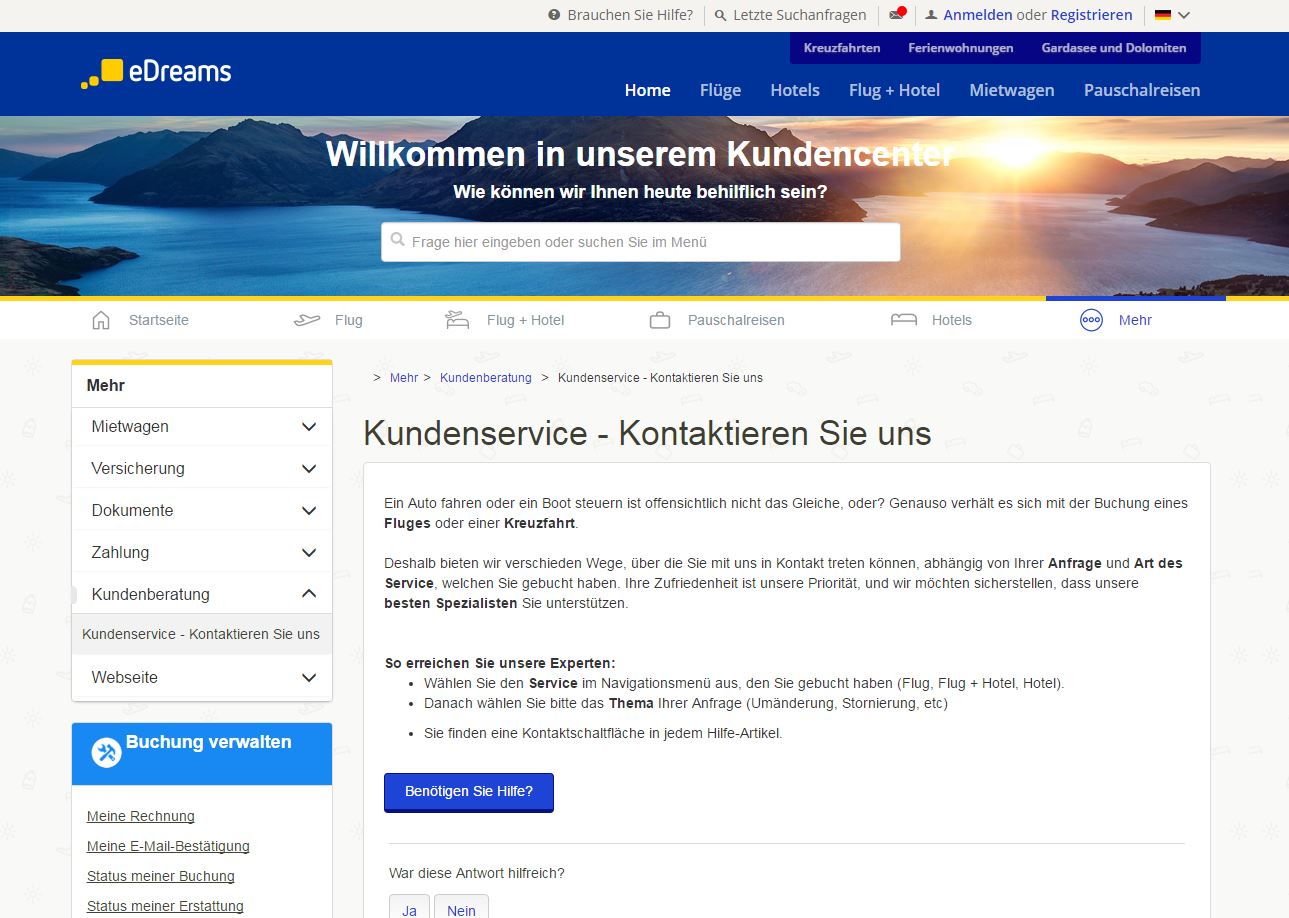
Task: Click the Flug airplane icon
Action: [307, 320]
